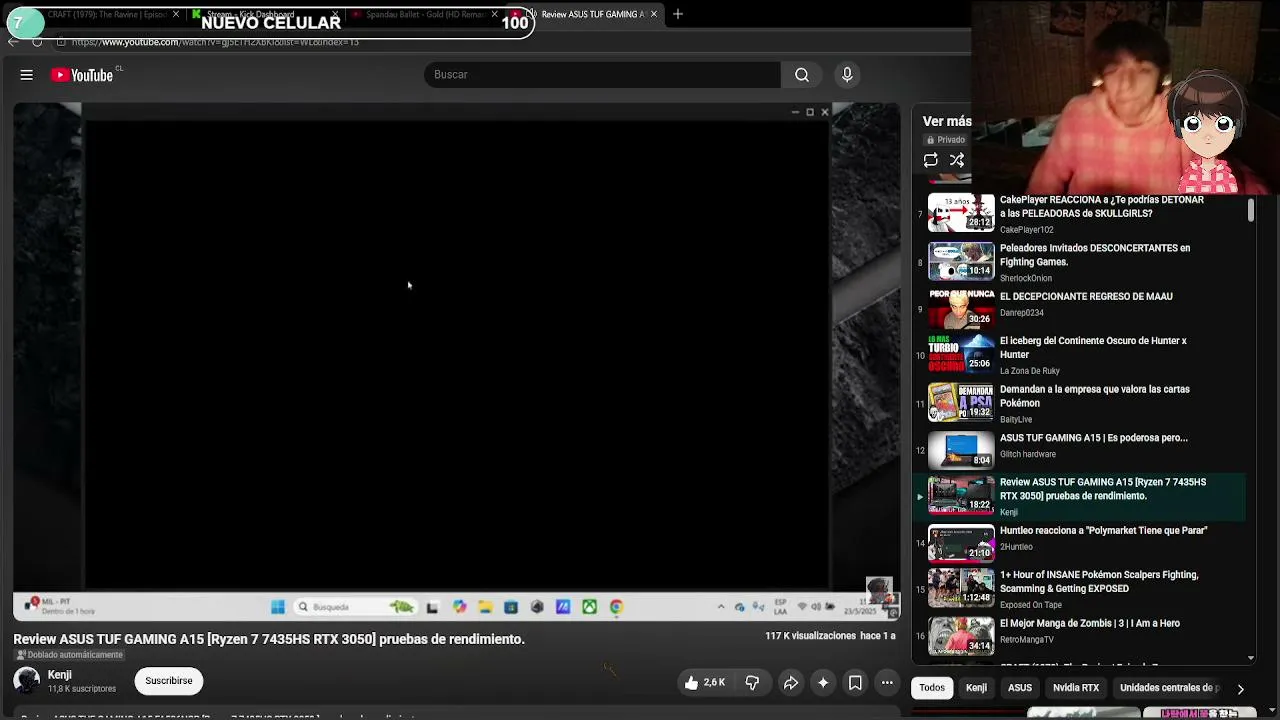This screenshot has width=1280, height=720.
Task: Select the Unidades centrales filter chip
Action: (x=1169, y=688)
